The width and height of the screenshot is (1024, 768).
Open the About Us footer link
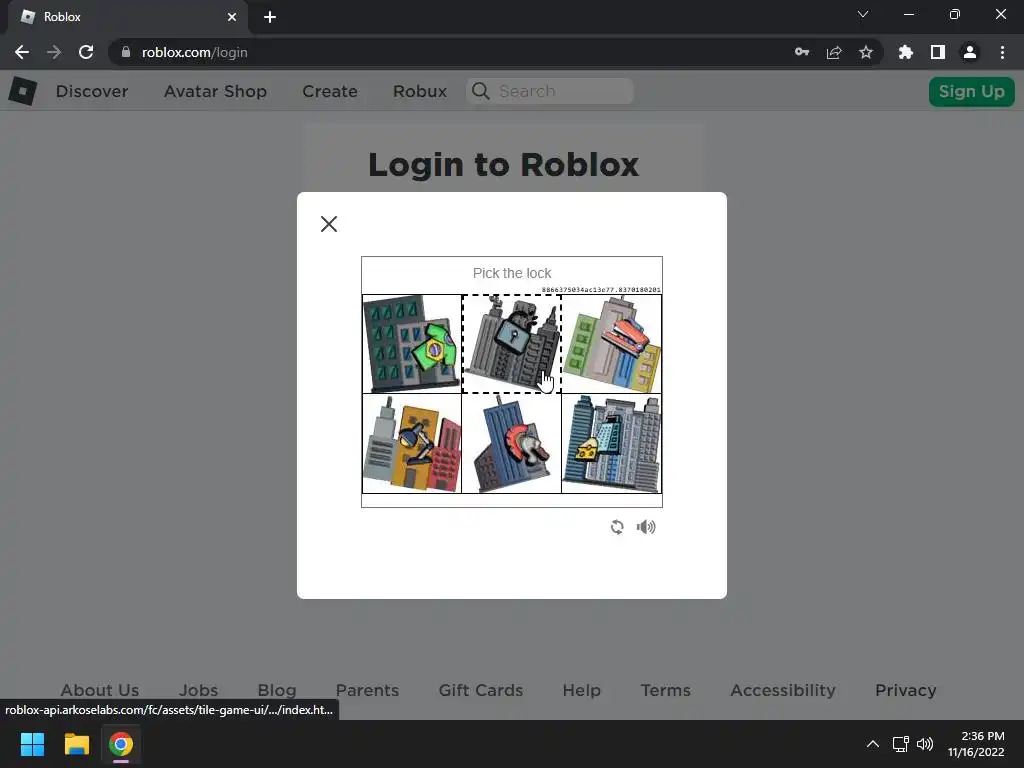pos(100,690)
